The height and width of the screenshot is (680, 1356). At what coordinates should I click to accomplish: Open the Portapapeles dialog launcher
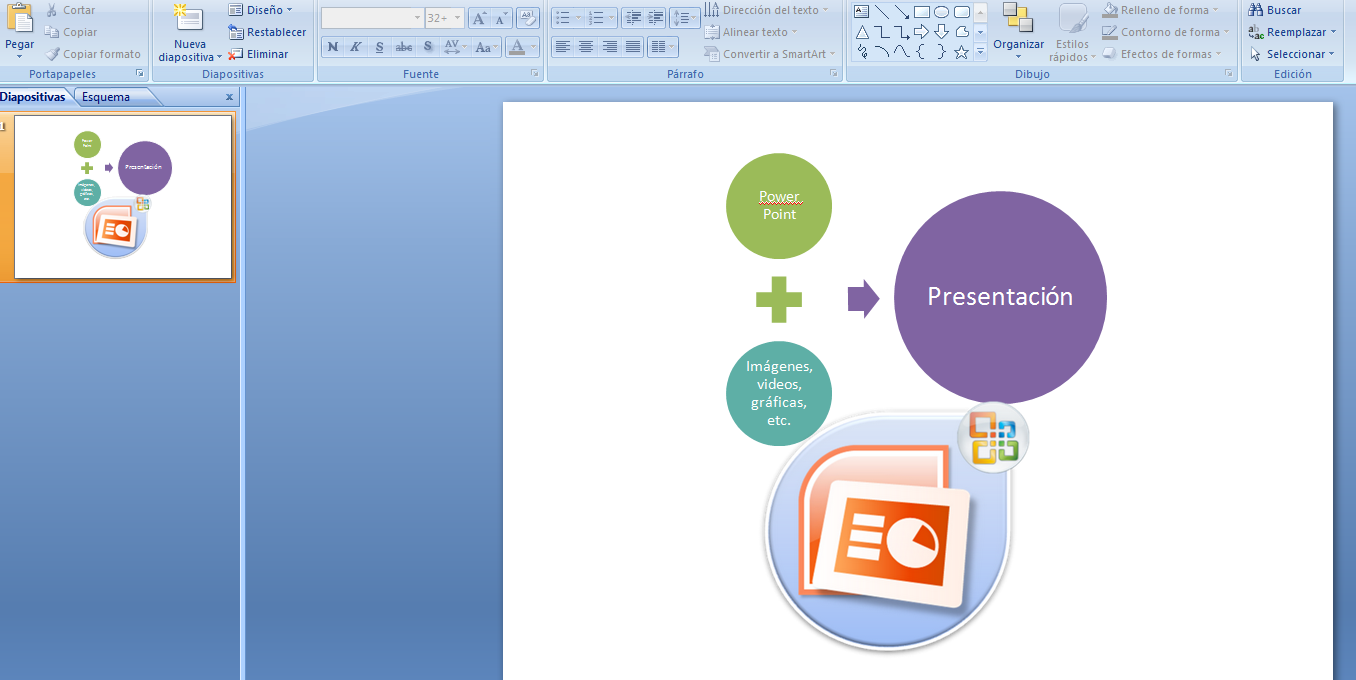point(140,74)
